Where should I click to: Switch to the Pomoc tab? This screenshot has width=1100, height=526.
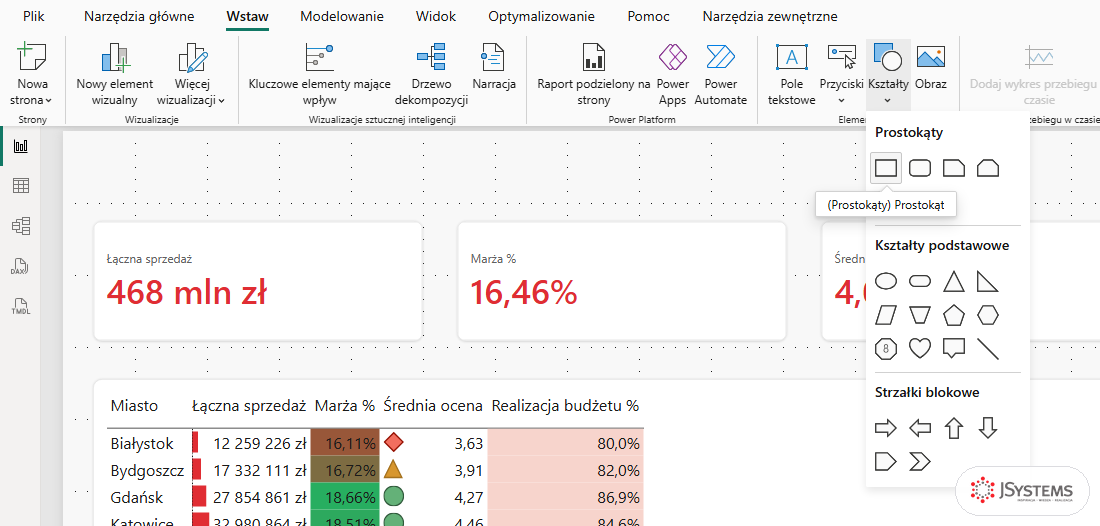(x=648, y=16)
